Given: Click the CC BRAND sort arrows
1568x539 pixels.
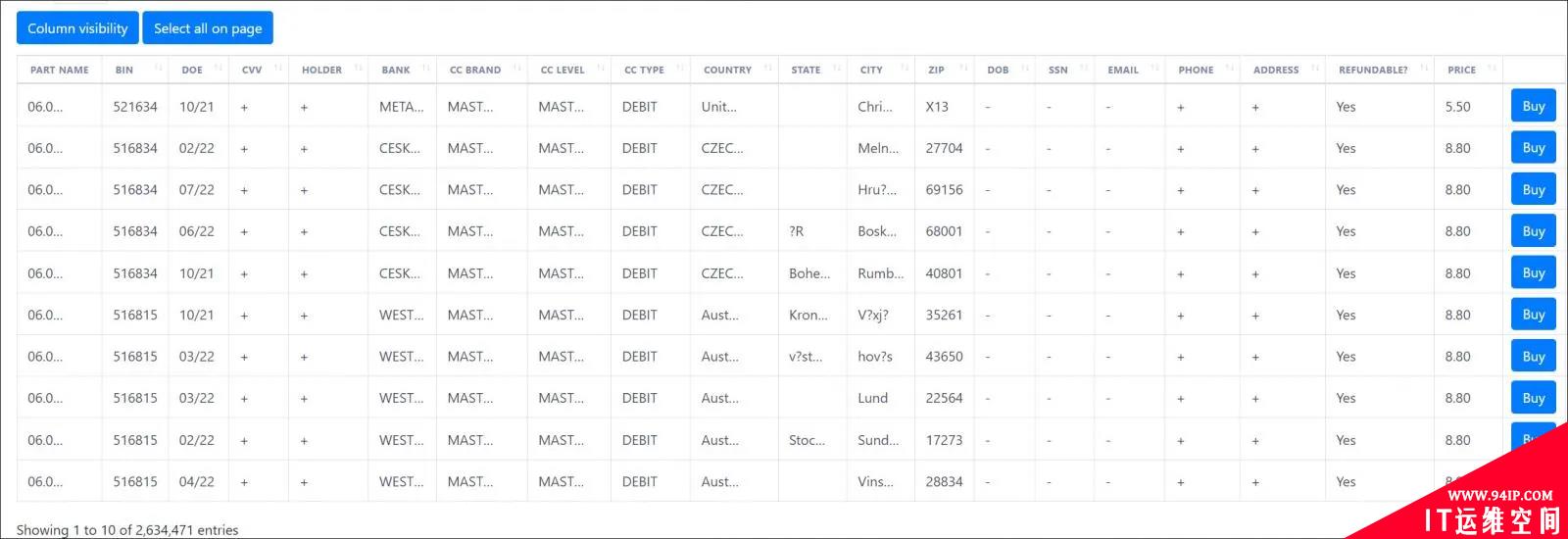Looking at the screenshot, I should 516,69.
